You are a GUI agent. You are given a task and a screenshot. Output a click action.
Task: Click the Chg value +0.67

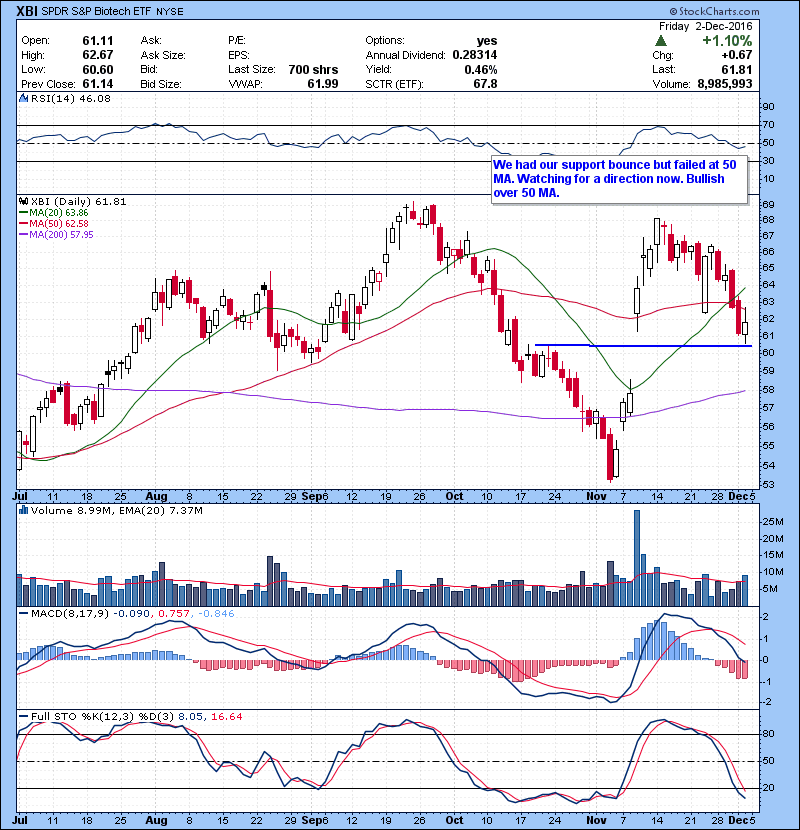[736, 55]
